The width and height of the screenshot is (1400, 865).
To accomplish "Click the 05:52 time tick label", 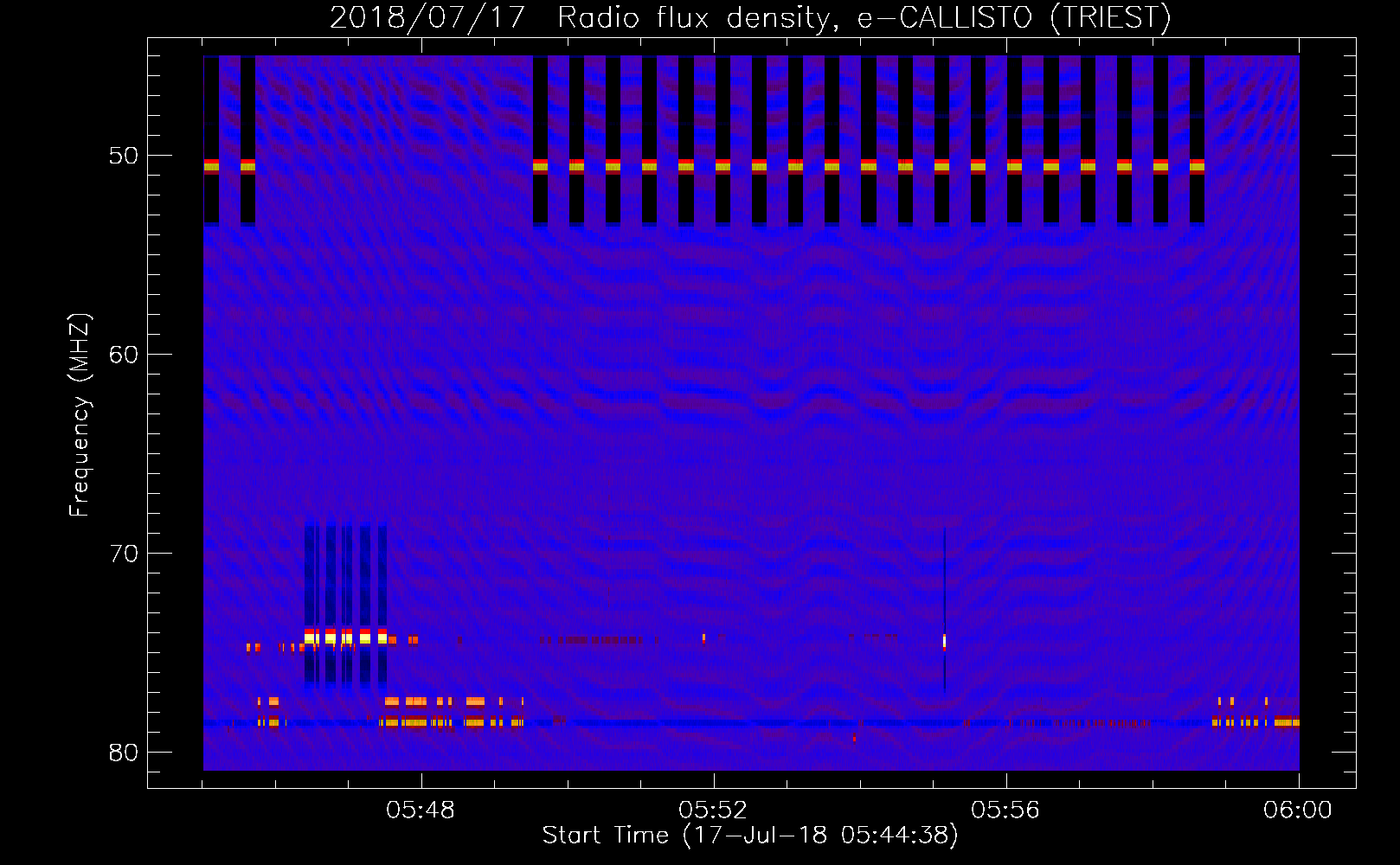I will (713, 811).
